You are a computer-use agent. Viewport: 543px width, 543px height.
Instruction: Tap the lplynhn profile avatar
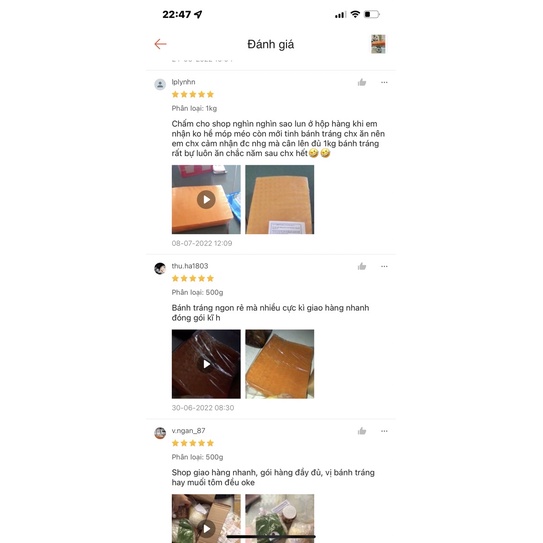pos(160,84)
